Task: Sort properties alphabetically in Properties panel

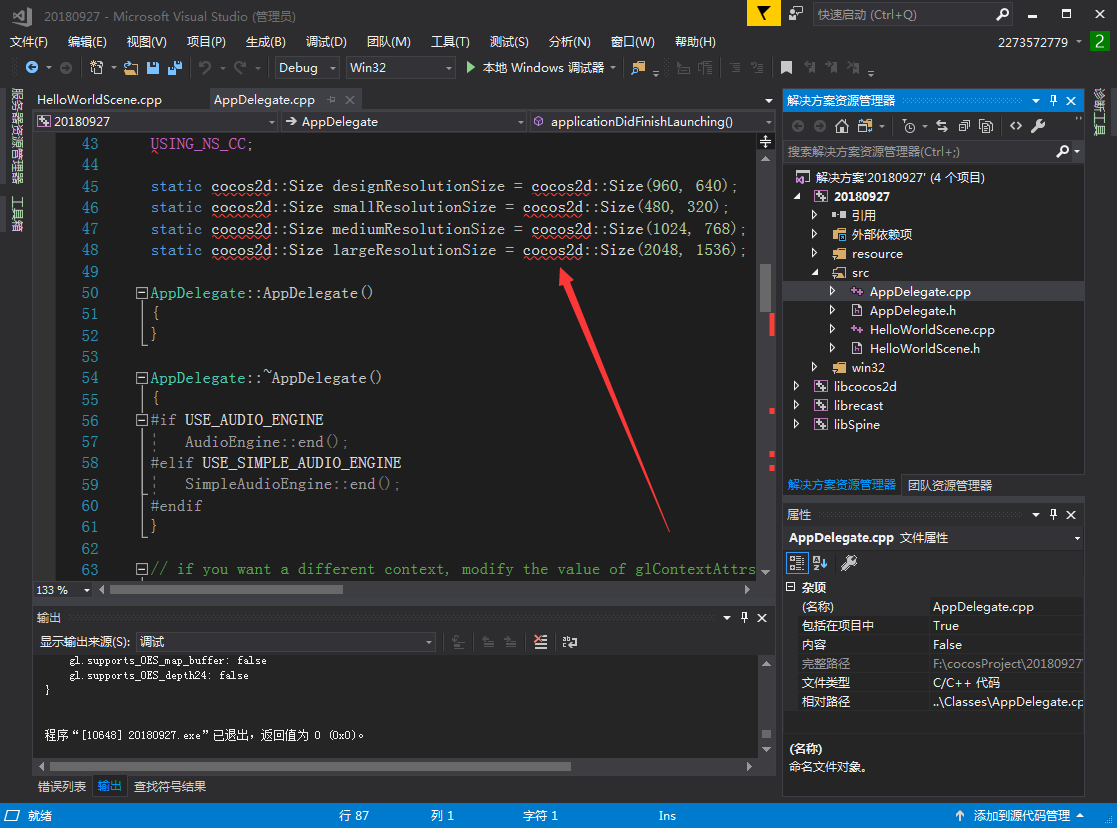Action: 820,563
